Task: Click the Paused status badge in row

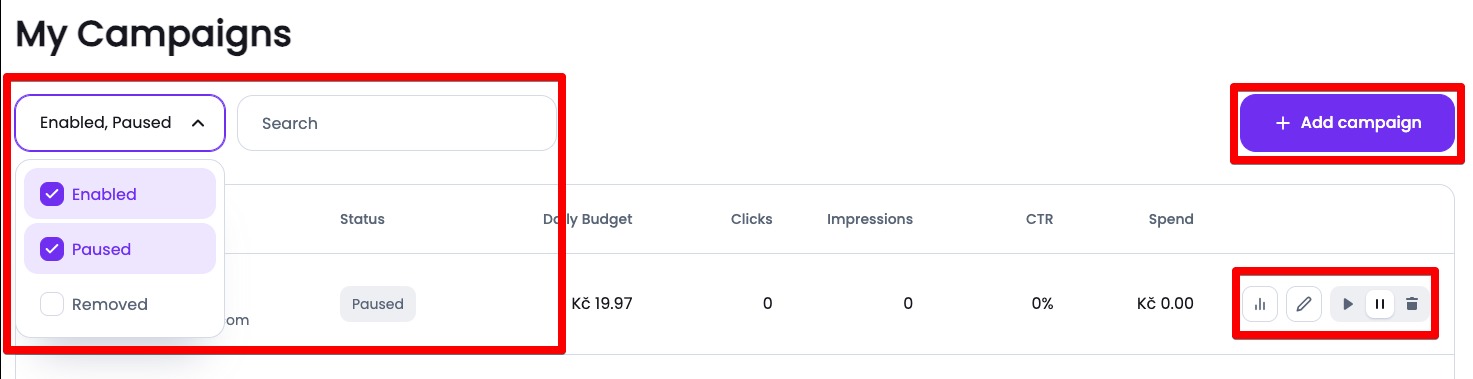Action: (x=378, y=304)
